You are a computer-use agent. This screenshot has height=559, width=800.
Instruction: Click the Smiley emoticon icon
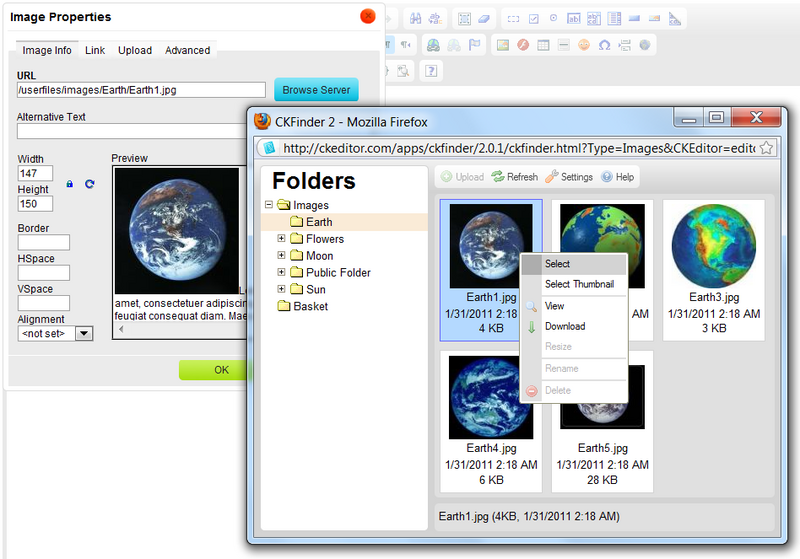(x=584, y=45)
